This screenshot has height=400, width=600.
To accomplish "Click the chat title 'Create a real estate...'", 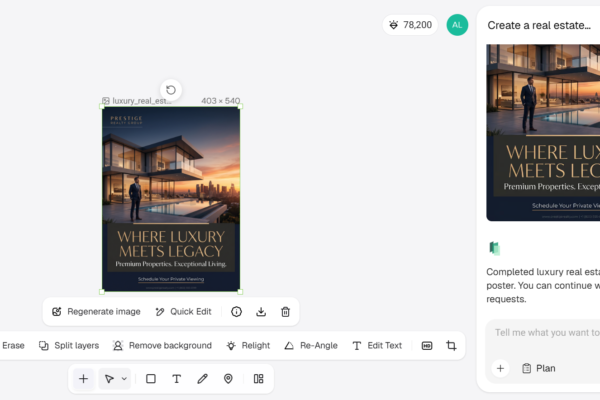I will tap(539, 25).
